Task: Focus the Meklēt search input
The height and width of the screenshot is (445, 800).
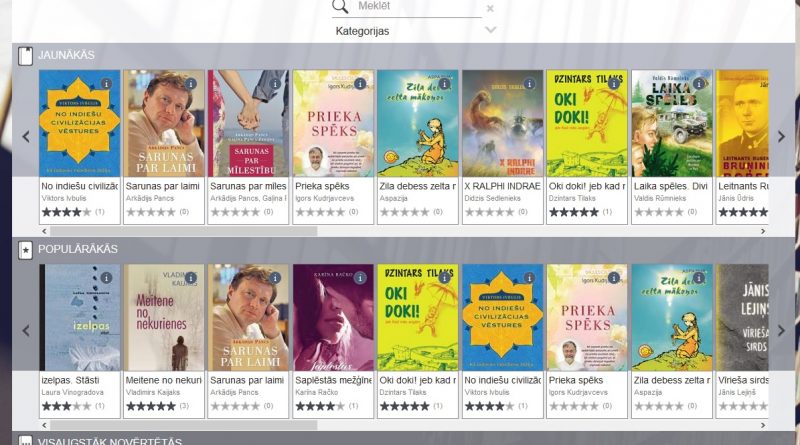Action: (418, 7)
